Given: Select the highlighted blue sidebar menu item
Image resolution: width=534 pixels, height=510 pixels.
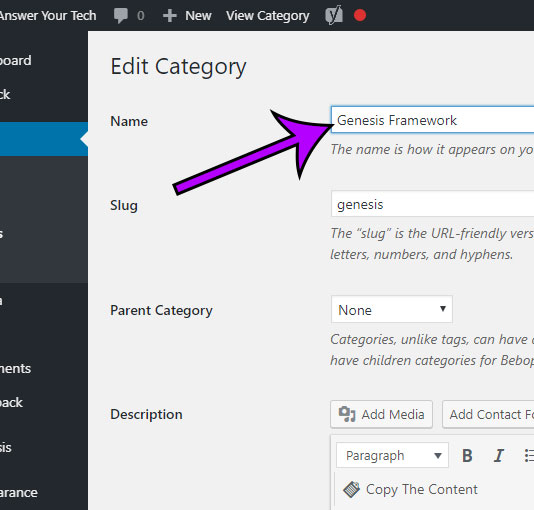Looking at the screenshot, I should [44, 139].
